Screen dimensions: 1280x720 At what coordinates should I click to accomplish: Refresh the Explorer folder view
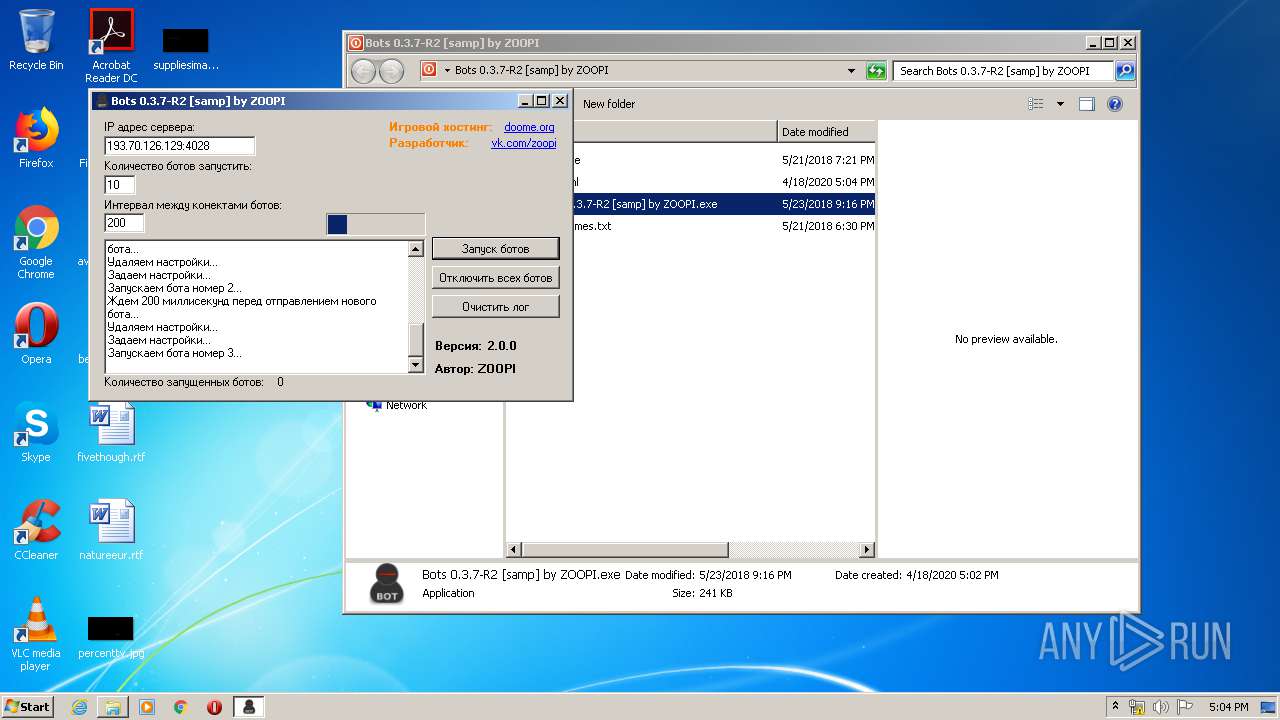coord(876,71)
